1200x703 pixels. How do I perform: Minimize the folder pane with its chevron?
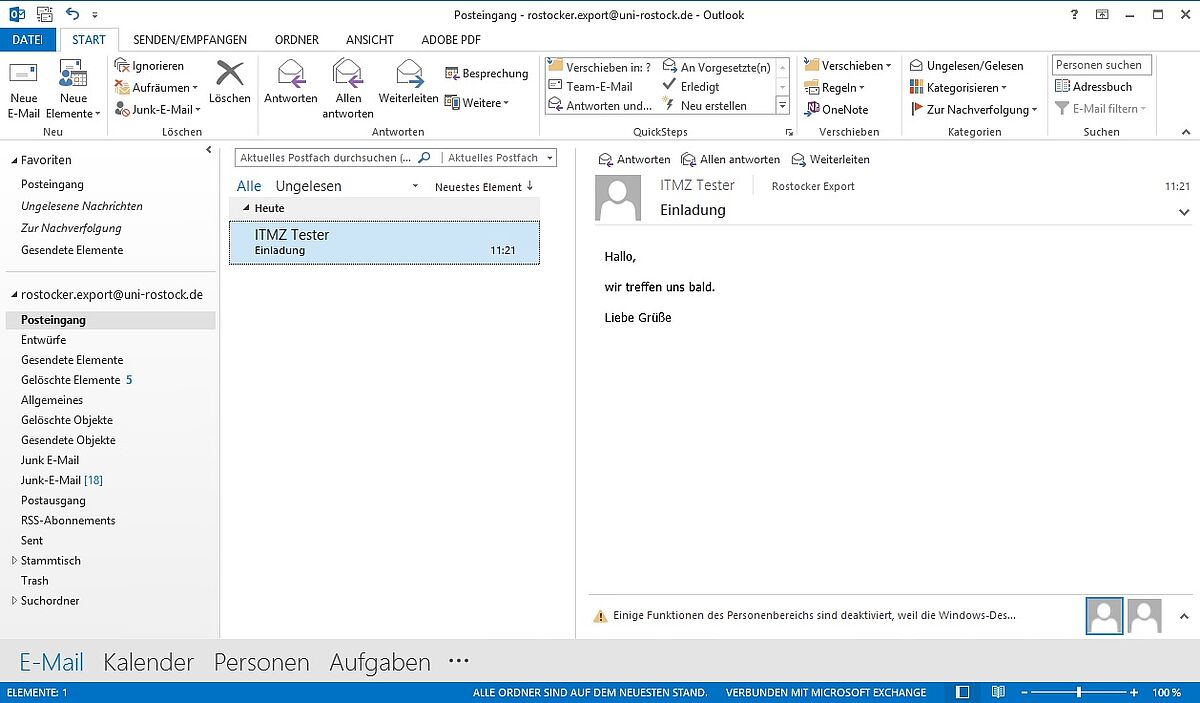coord(209,150)
